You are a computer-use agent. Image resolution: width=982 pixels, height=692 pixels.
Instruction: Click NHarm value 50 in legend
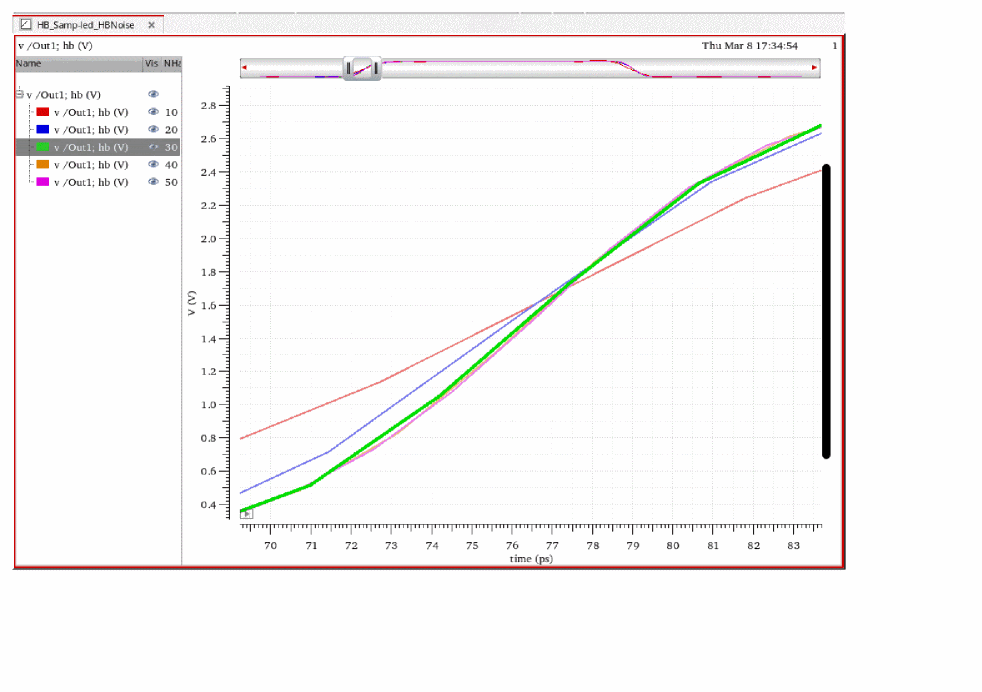(x=171, y=183)
